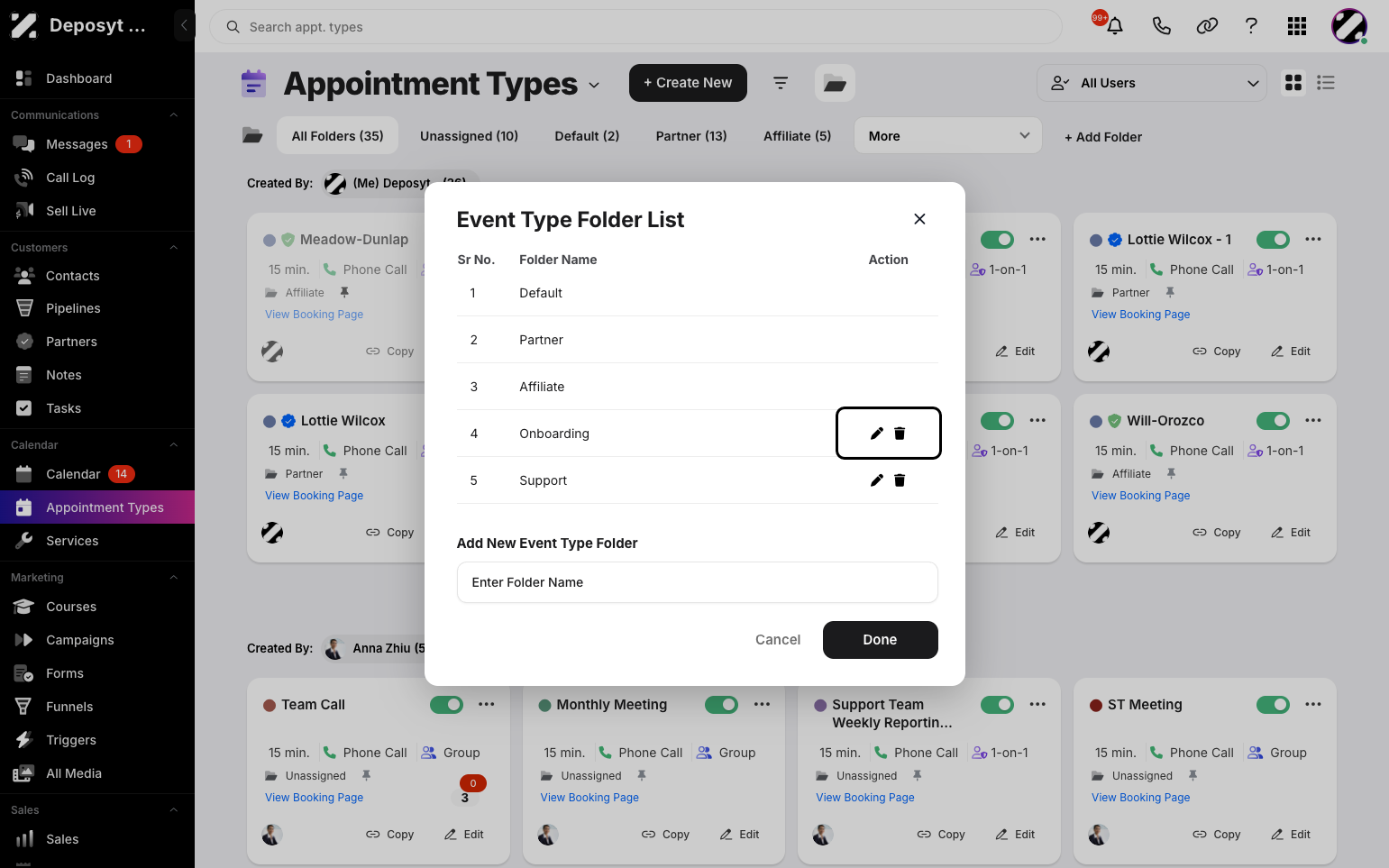
Task: Edit the Onboarding folder with pencil icon
Action: 876,434
